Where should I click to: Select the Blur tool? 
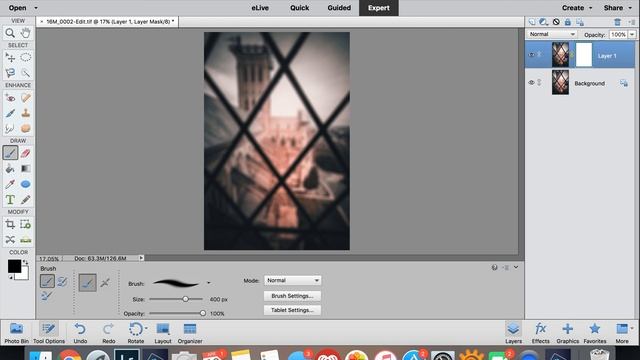coord(10,129)
